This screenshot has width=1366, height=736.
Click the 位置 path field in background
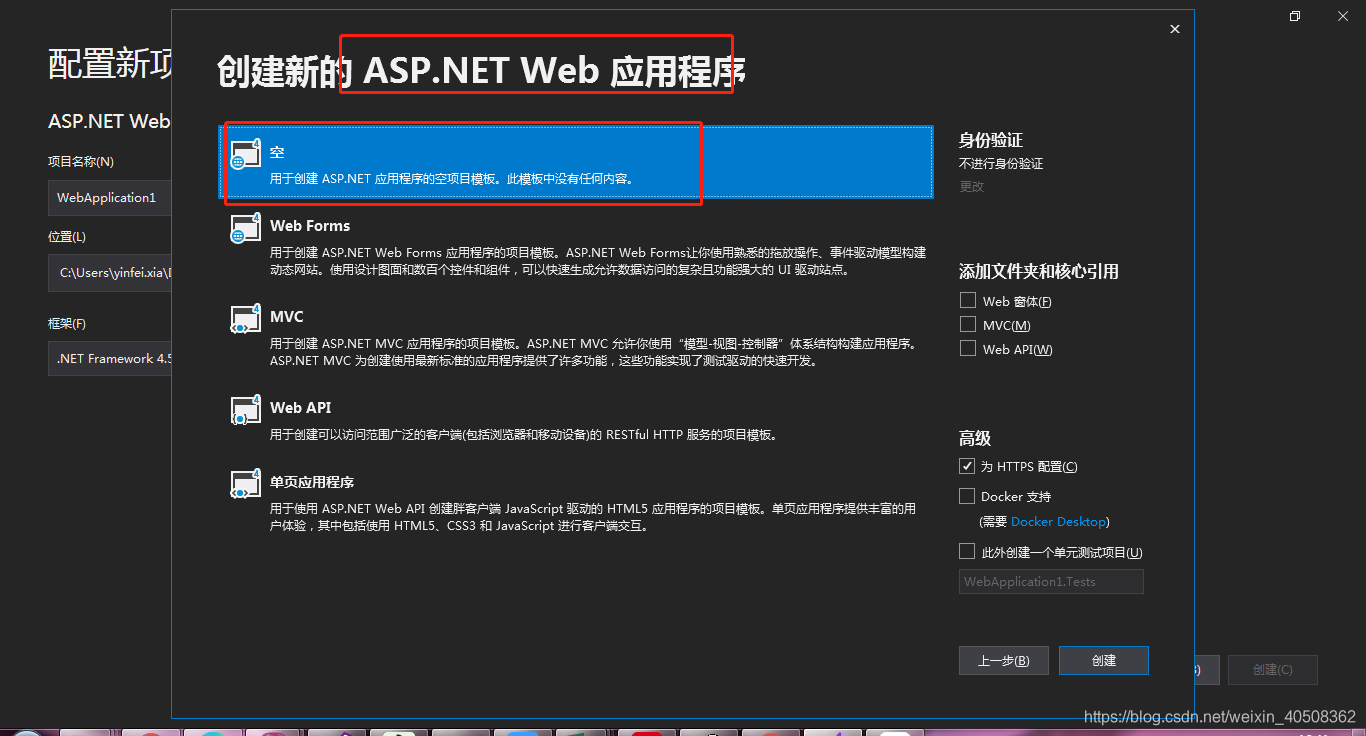coord(110,272)
